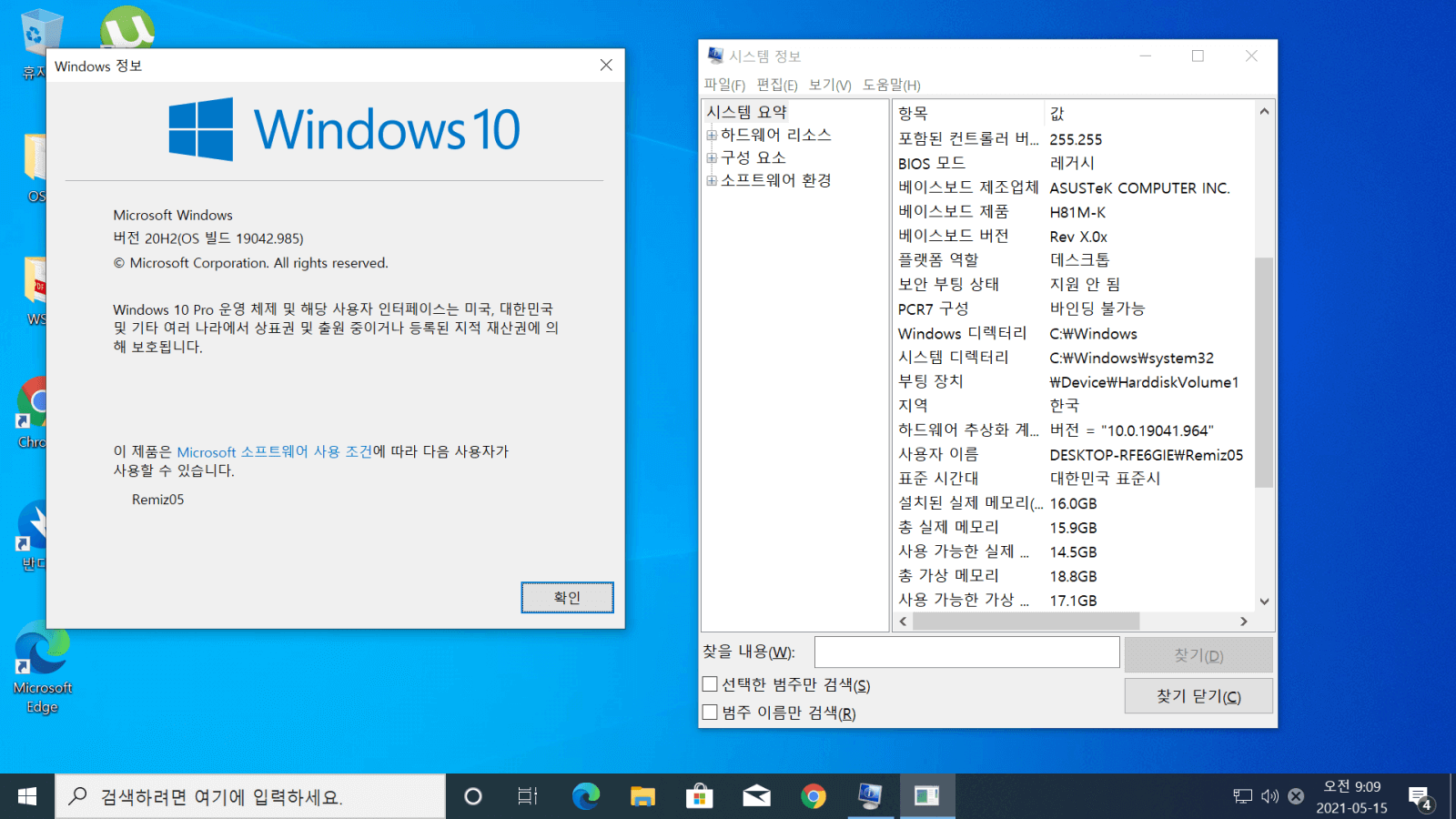Select the 총 가상 메모리 row
This screenshot has width=1456, height=819.
(1074, 576)
